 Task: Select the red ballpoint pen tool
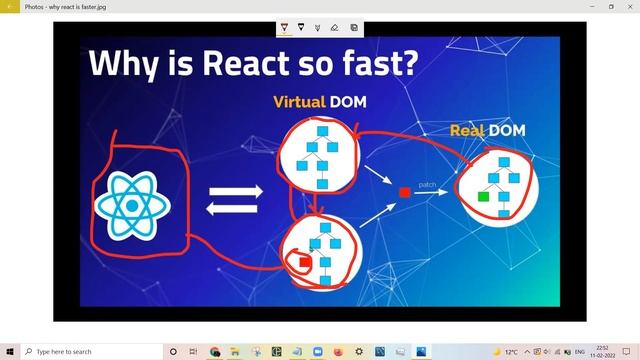click(284, 28)
